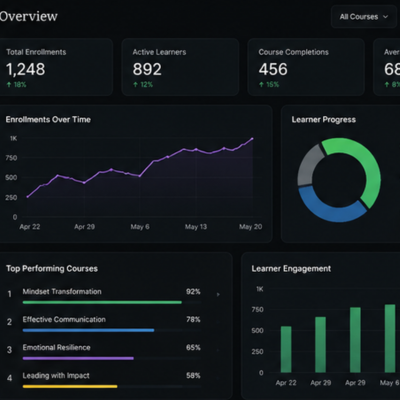The width and height of the screenshot is (400, 400).
Task: Click the green up arrow under Course Completions
Action: pos(261,85)
